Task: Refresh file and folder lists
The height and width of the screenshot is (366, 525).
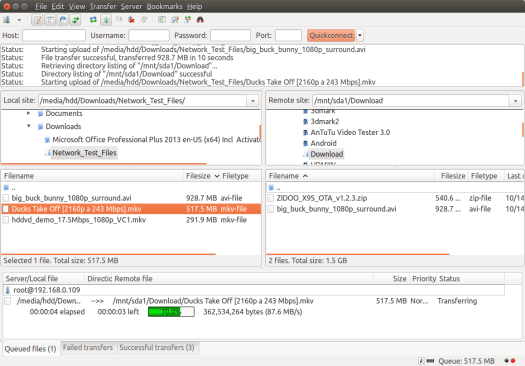Action: pos(93,20)
